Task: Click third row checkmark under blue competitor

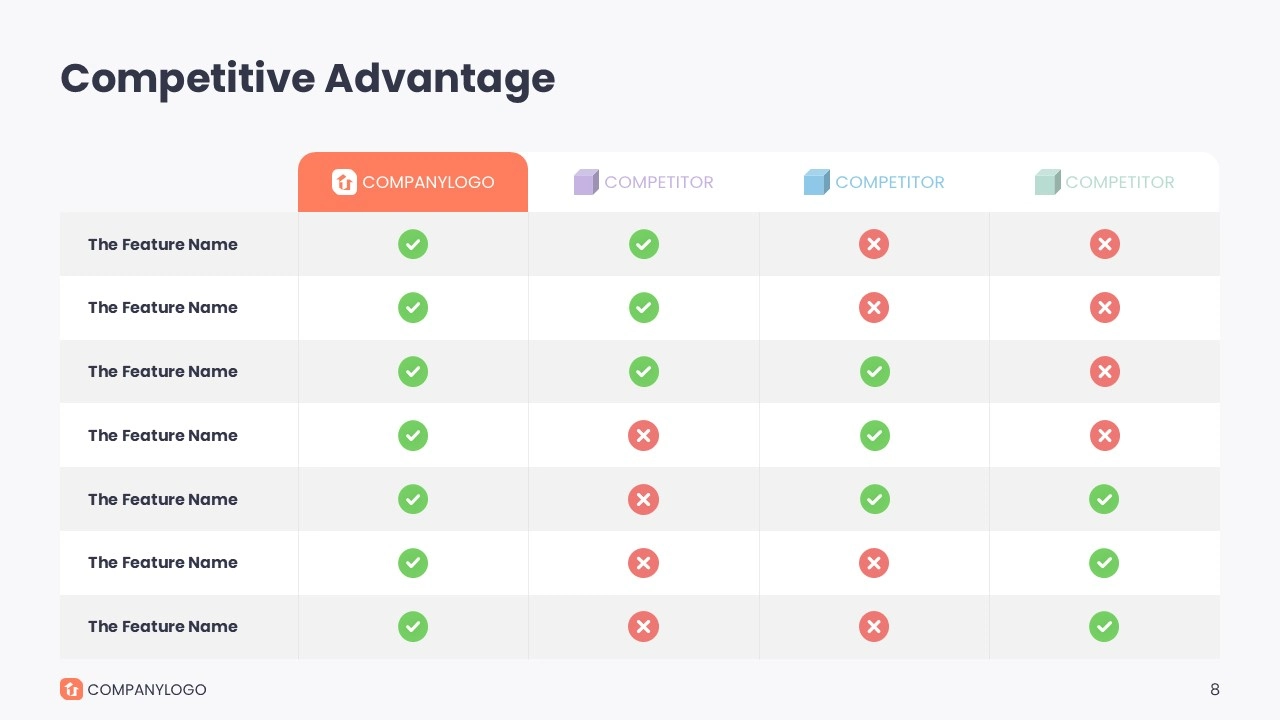Action: (874, 372)
